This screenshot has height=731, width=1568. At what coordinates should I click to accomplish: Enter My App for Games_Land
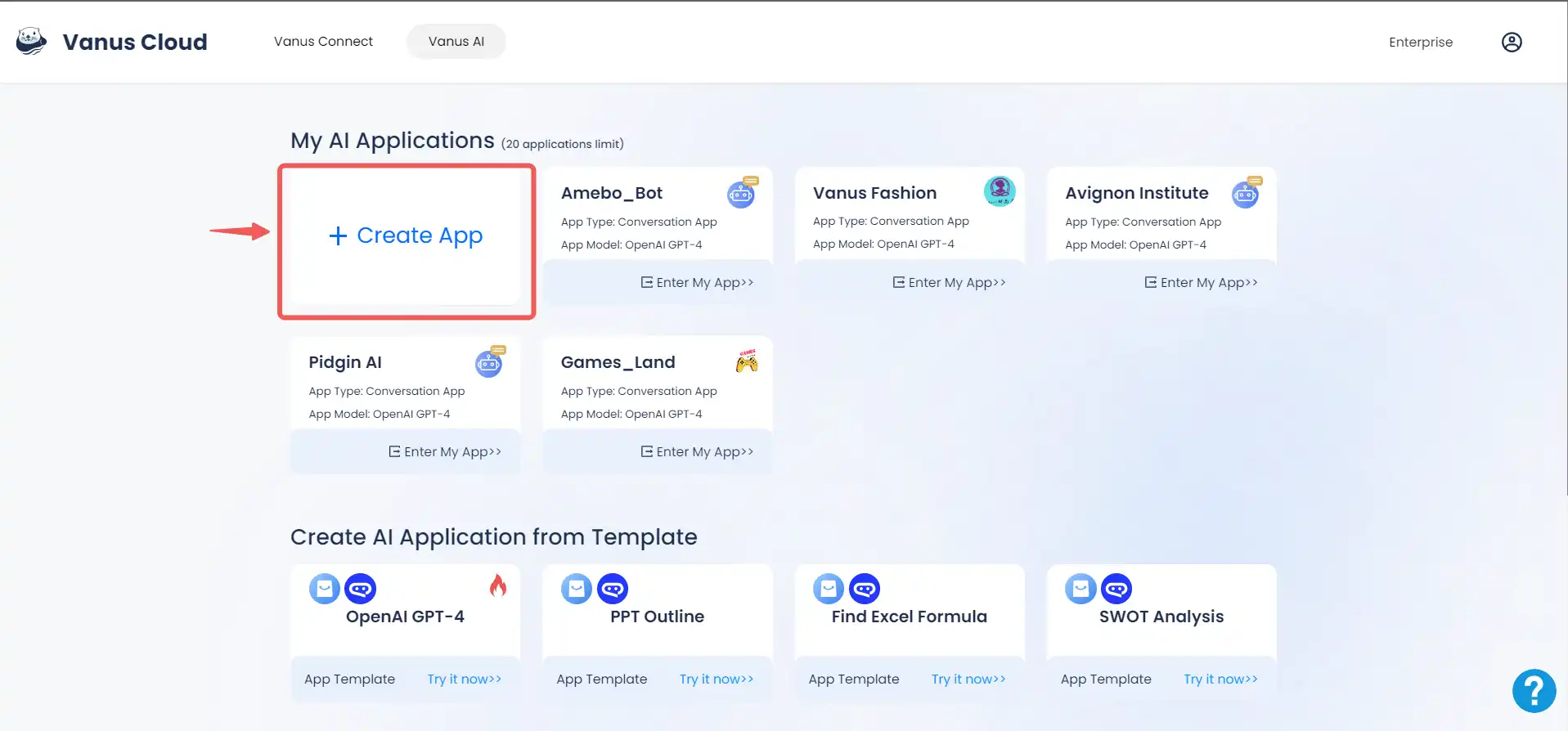pos(697,451)
